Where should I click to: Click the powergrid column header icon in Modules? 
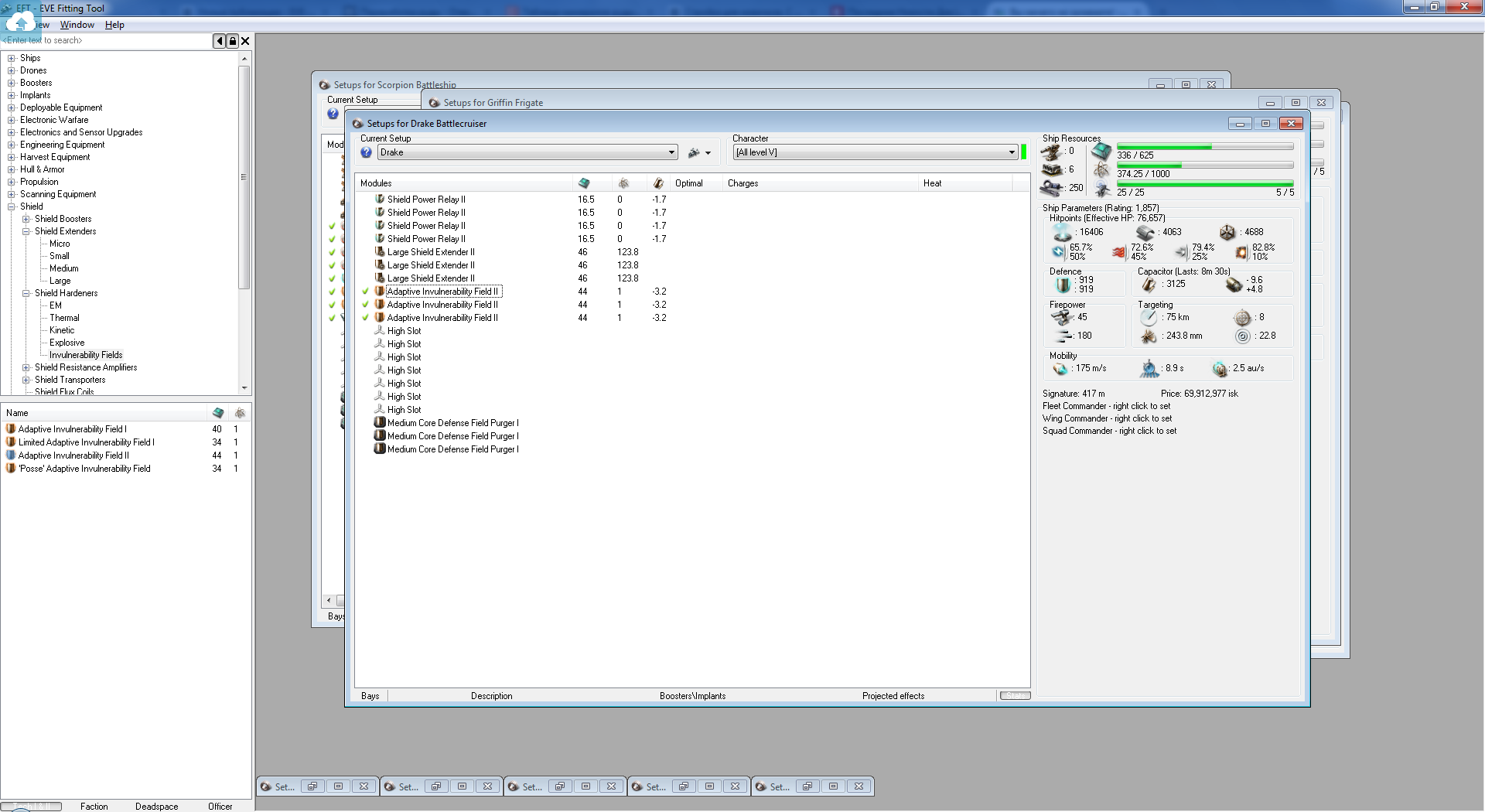pos(623,183)
